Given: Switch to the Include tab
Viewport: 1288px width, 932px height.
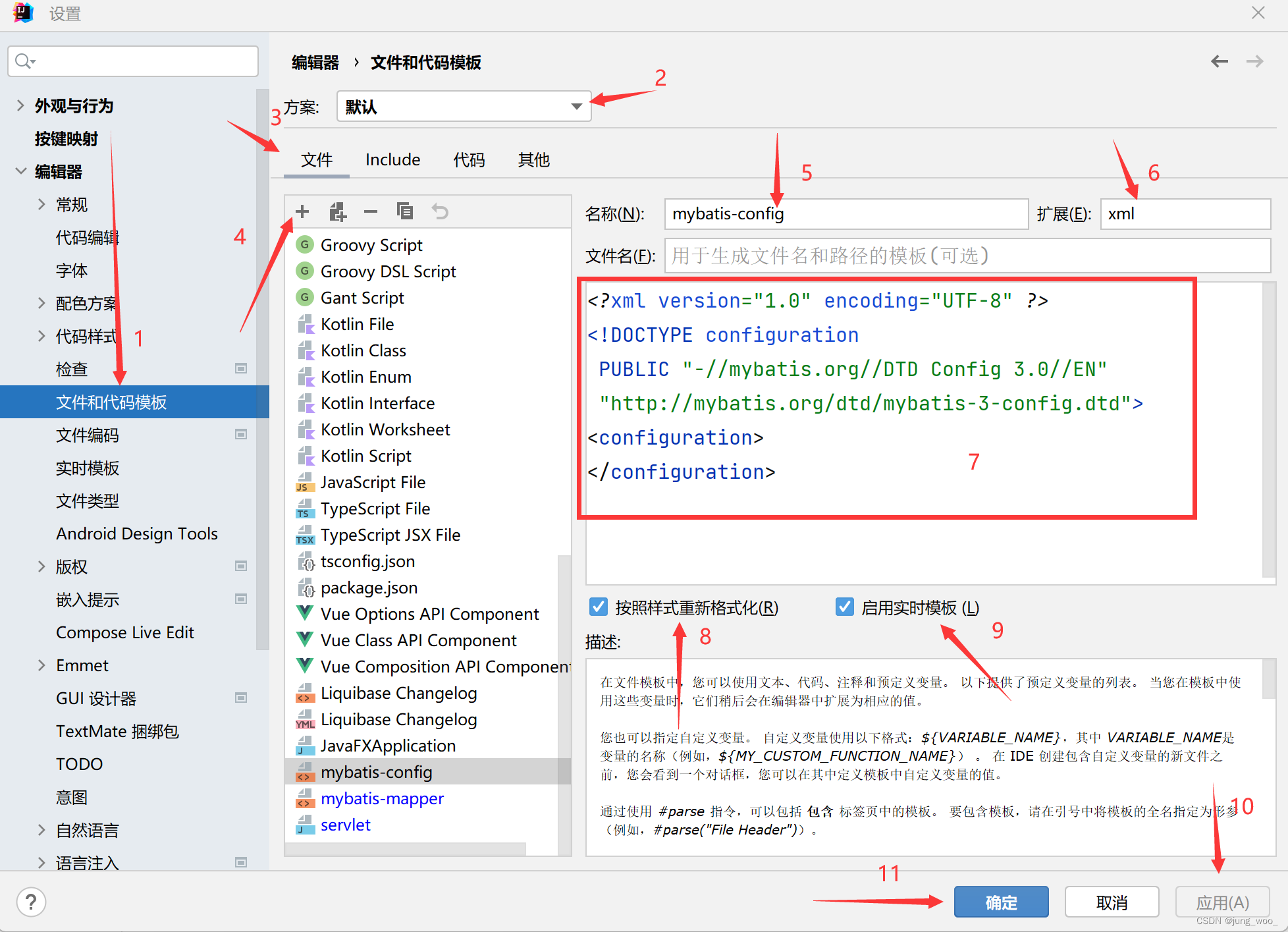Looking at the screenshot, I should click(392, 159).
